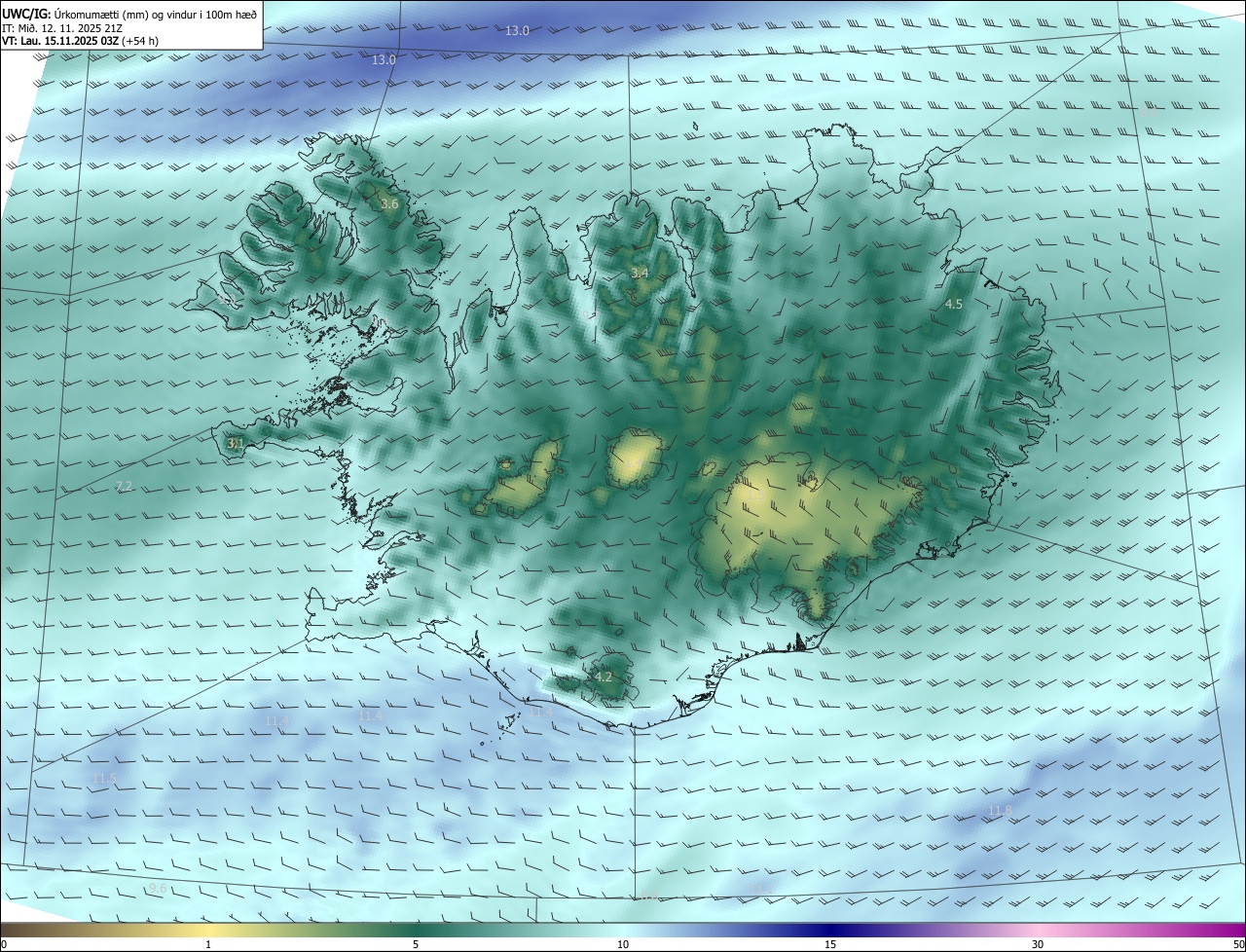
Task: Click the 11.8 value label
Action: click(1001, 811)
